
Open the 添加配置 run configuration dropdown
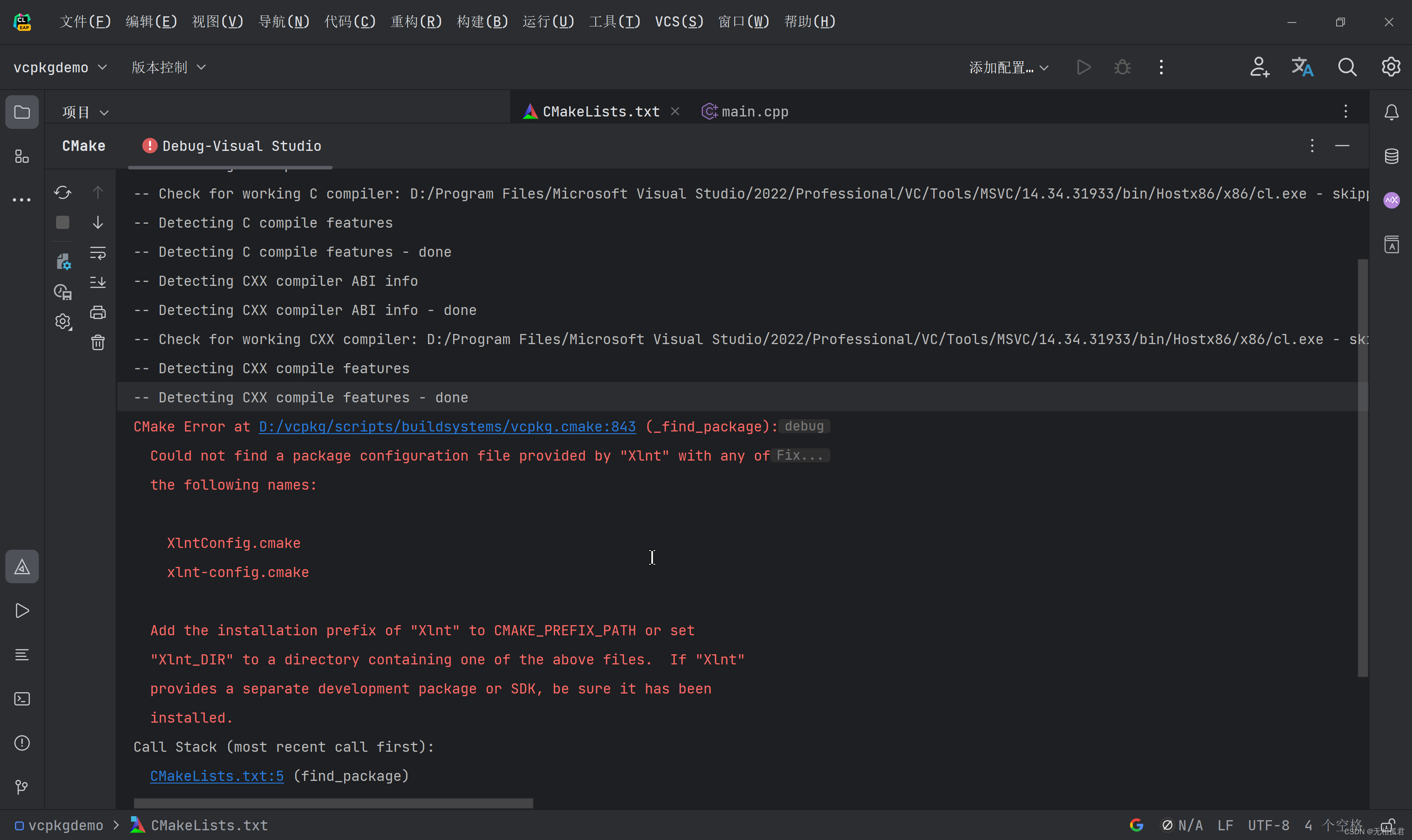pos(1008,67)
